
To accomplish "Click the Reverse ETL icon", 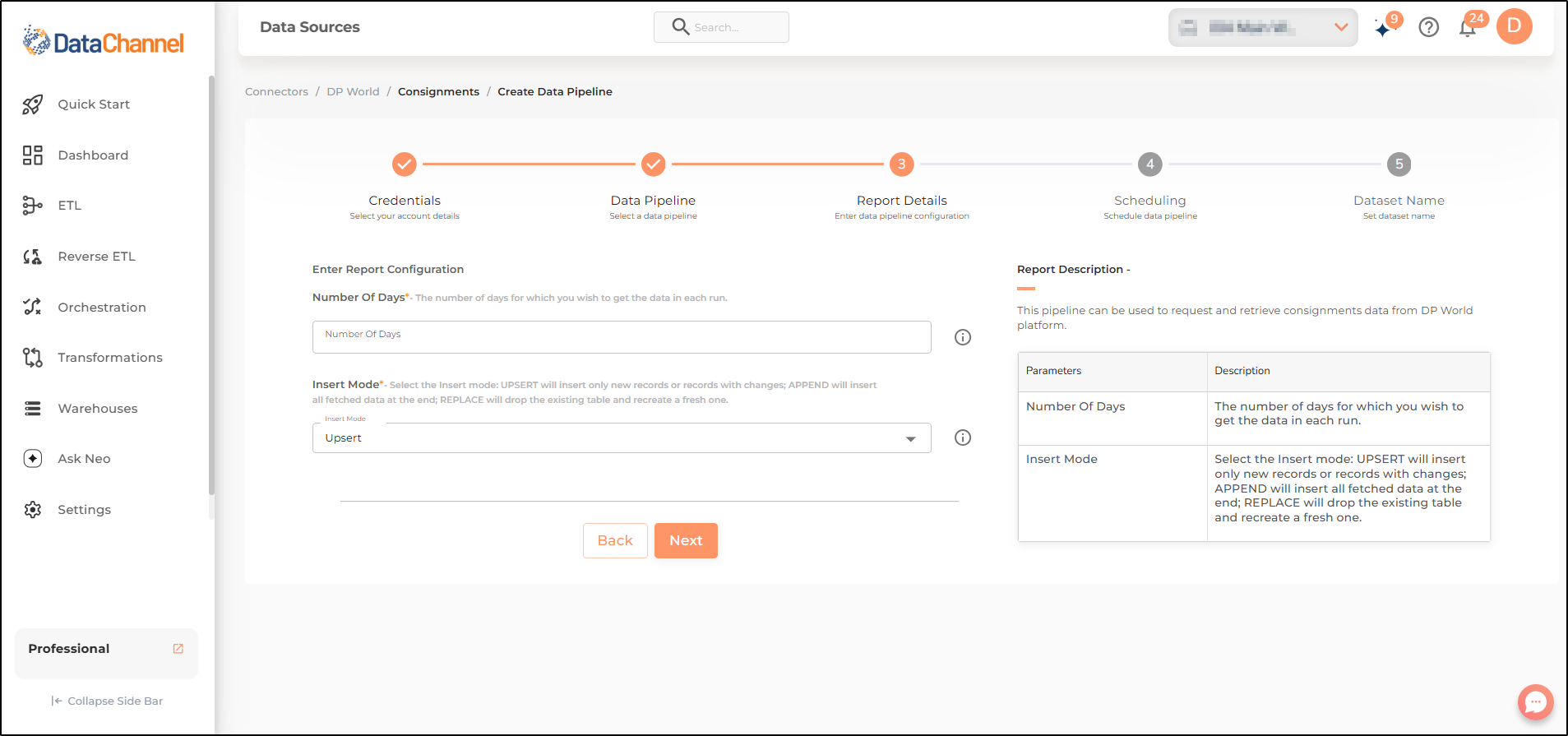I will 33,257.
